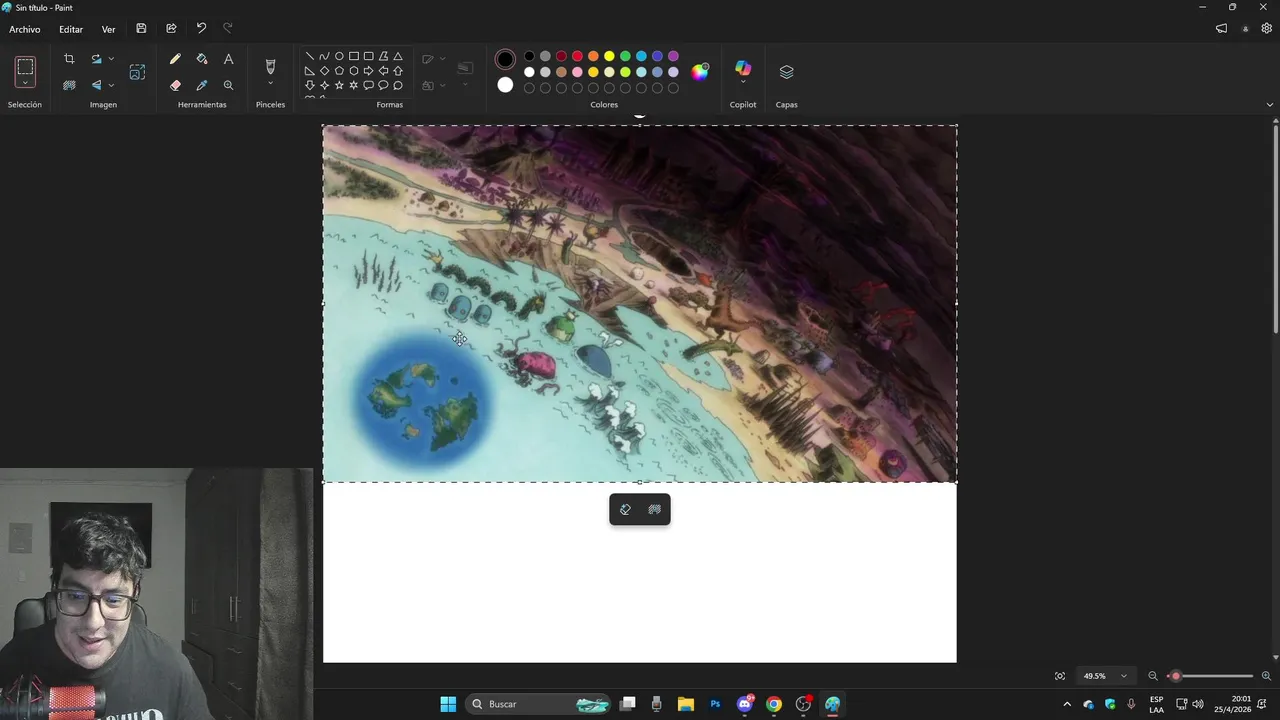Viewport: 1280px width, 720px height.
Task: Click the Rotate image icon
Action: point(96,59)
